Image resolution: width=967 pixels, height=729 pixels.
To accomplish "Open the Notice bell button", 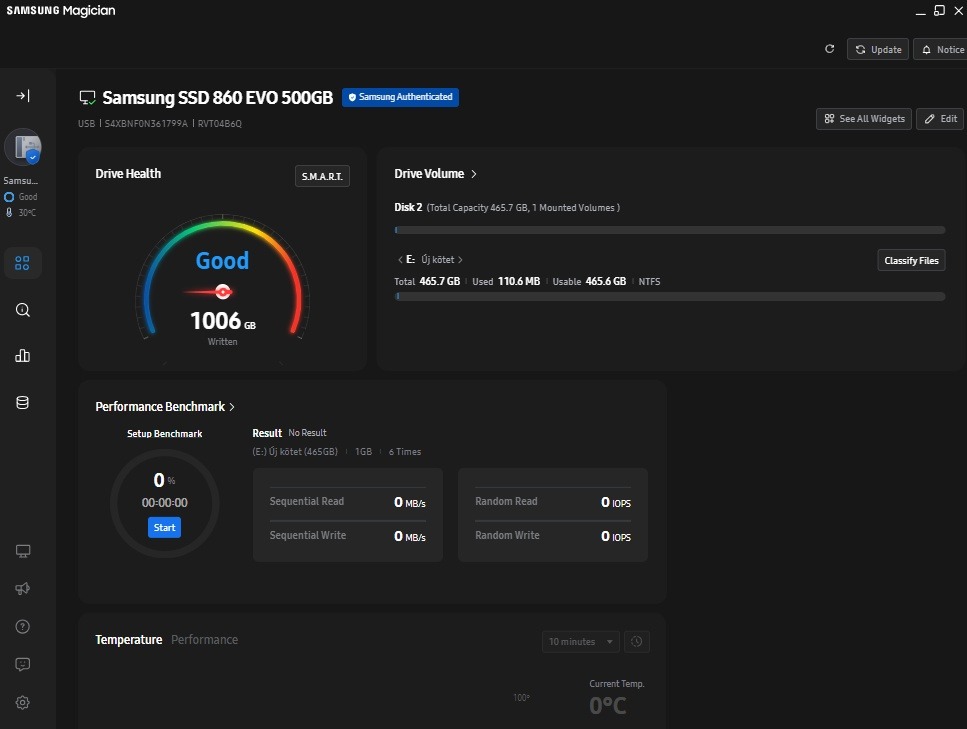I will pos(941,49).
